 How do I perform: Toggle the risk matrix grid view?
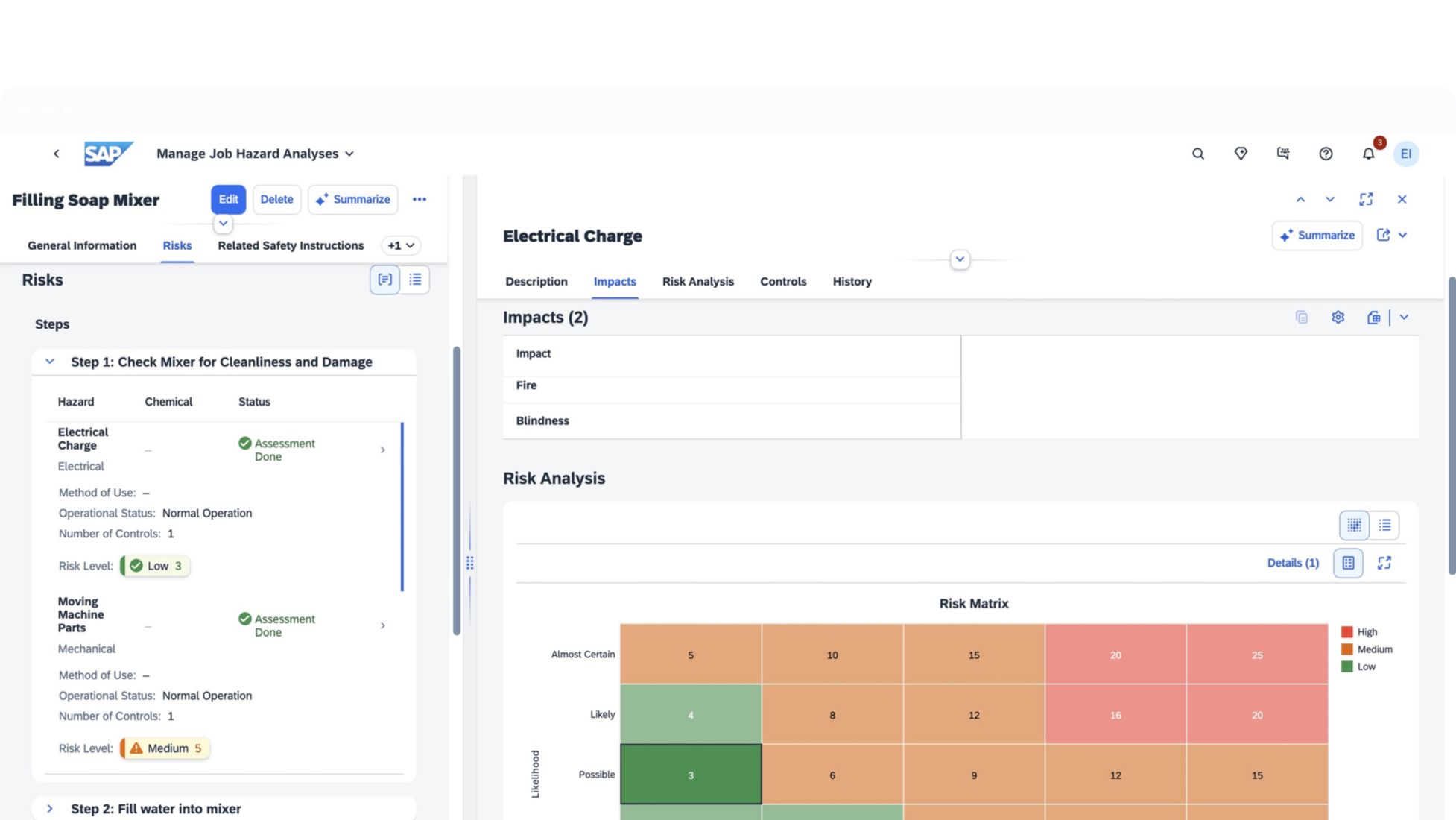[1354, 525]
